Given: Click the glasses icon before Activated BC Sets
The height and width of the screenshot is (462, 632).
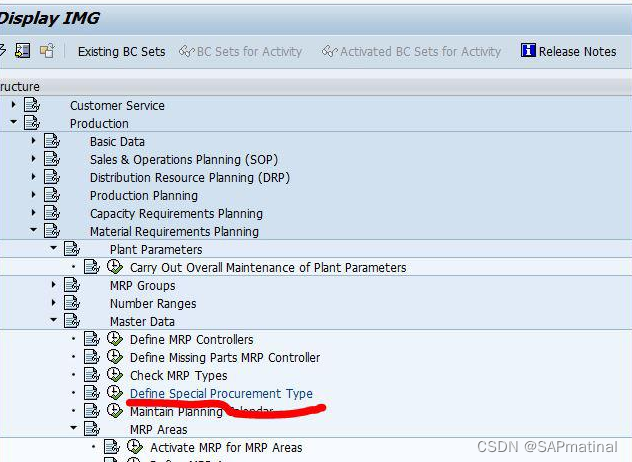Looking at the screenshot, I should coord(330,51).
